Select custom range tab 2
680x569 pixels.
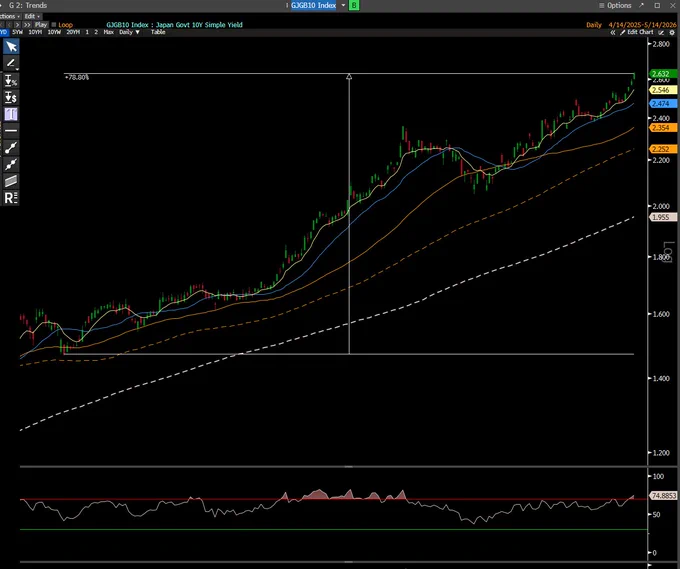96,32
